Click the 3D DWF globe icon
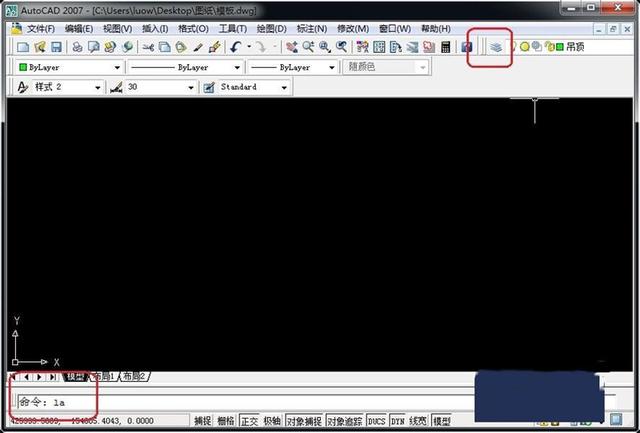This screenshot has height=433, width=640. tap(127, 47)
